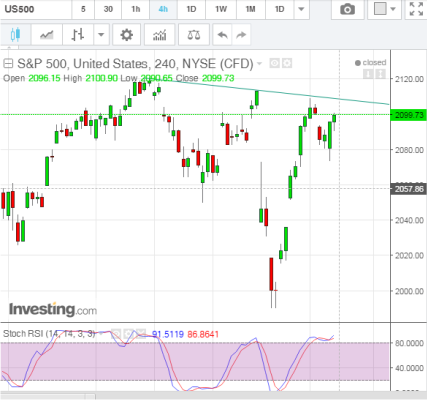Undo the last chart action

click(x=222, y=34)
